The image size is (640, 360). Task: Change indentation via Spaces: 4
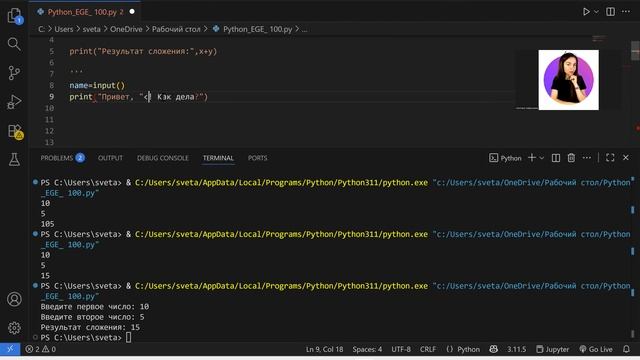click(x=367, y=349)
